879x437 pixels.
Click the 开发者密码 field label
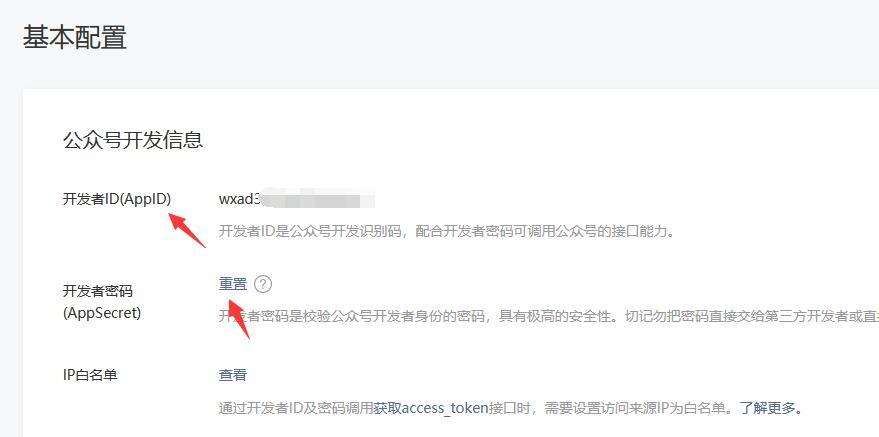[x=98, y=291]
